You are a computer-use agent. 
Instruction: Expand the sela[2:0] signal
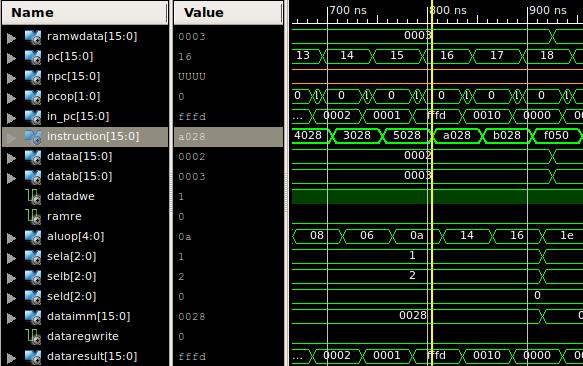click(x=12, y=258)
